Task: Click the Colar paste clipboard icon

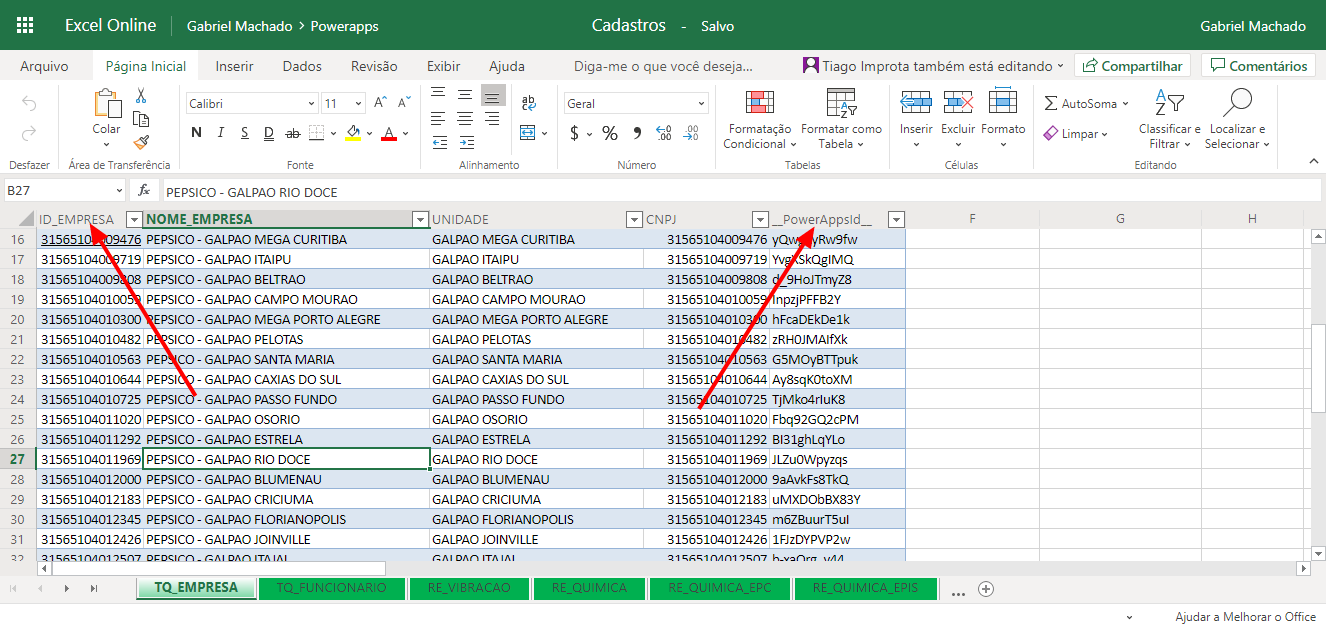Action: pyautogui.click(x=107, y=104)
